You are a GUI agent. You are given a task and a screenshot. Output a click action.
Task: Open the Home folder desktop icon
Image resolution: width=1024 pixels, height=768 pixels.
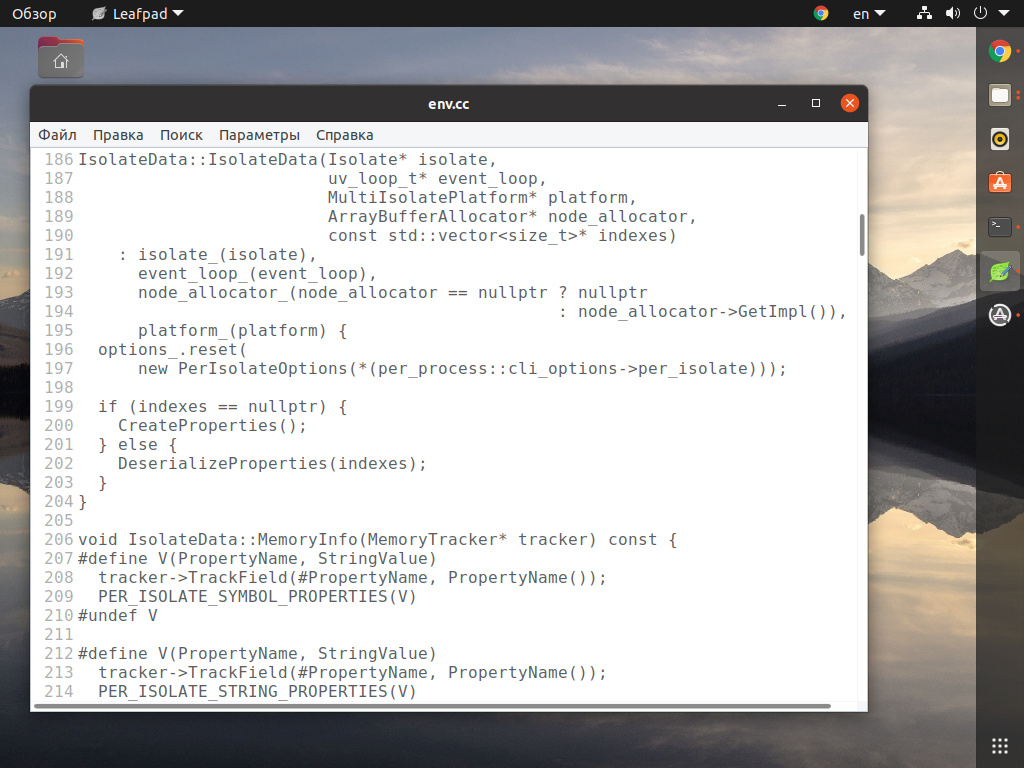point(61,58)
